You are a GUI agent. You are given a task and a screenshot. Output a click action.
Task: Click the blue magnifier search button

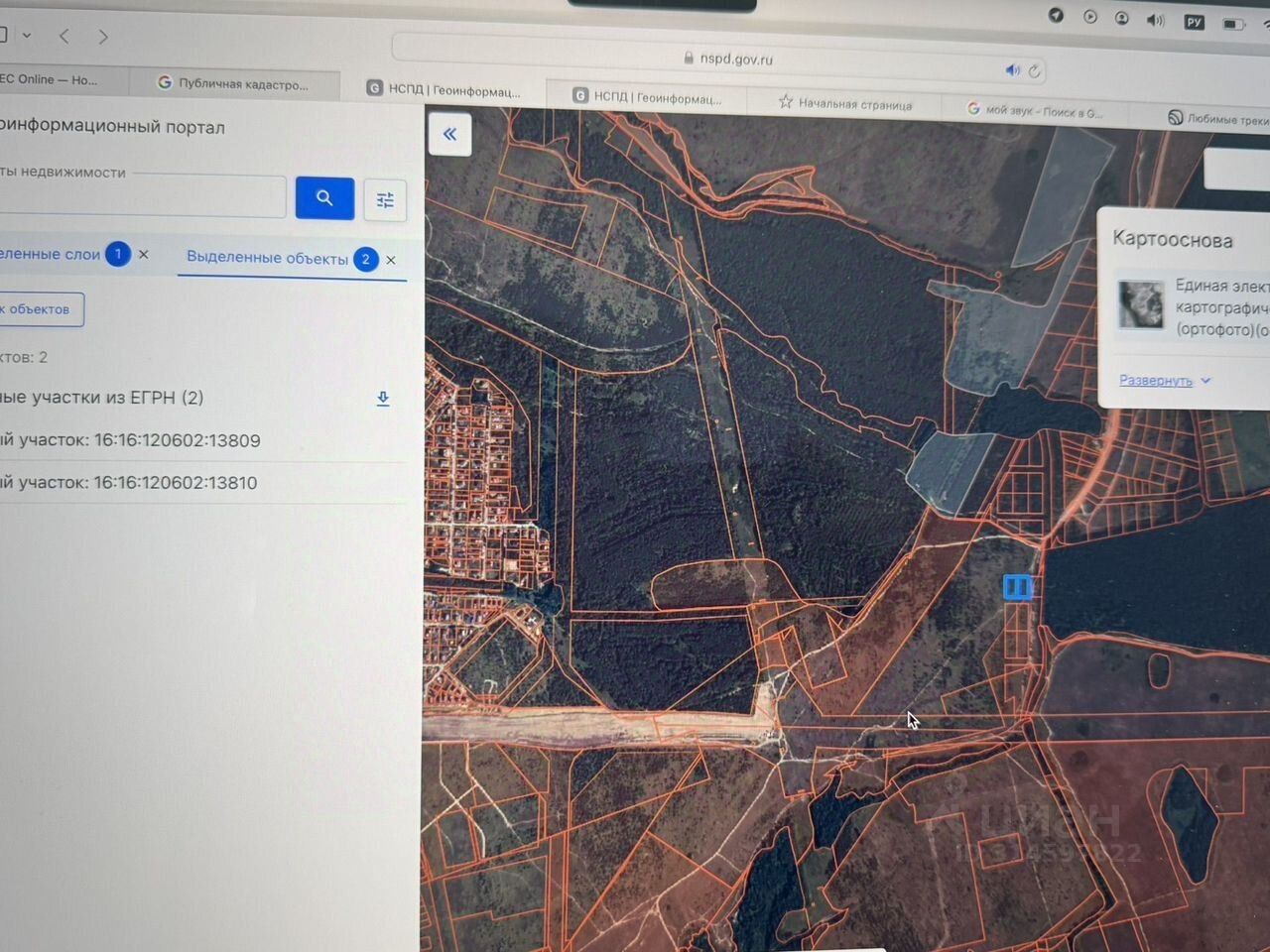(324, 198)
